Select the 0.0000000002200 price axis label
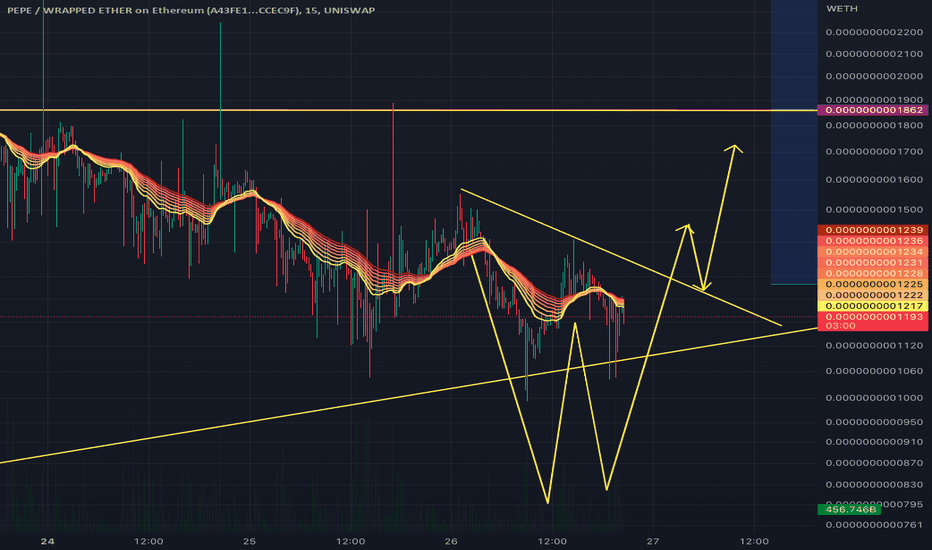Screen dimensions: 932x550 [x=874, y=32]
